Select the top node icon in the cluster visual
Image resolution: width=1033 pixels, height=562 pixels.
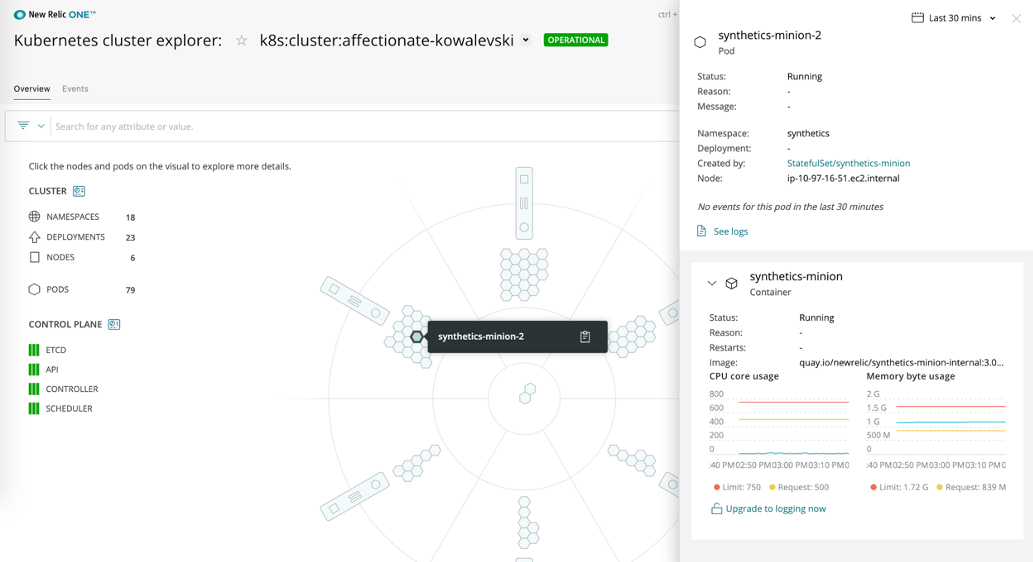tap(524, 203)
